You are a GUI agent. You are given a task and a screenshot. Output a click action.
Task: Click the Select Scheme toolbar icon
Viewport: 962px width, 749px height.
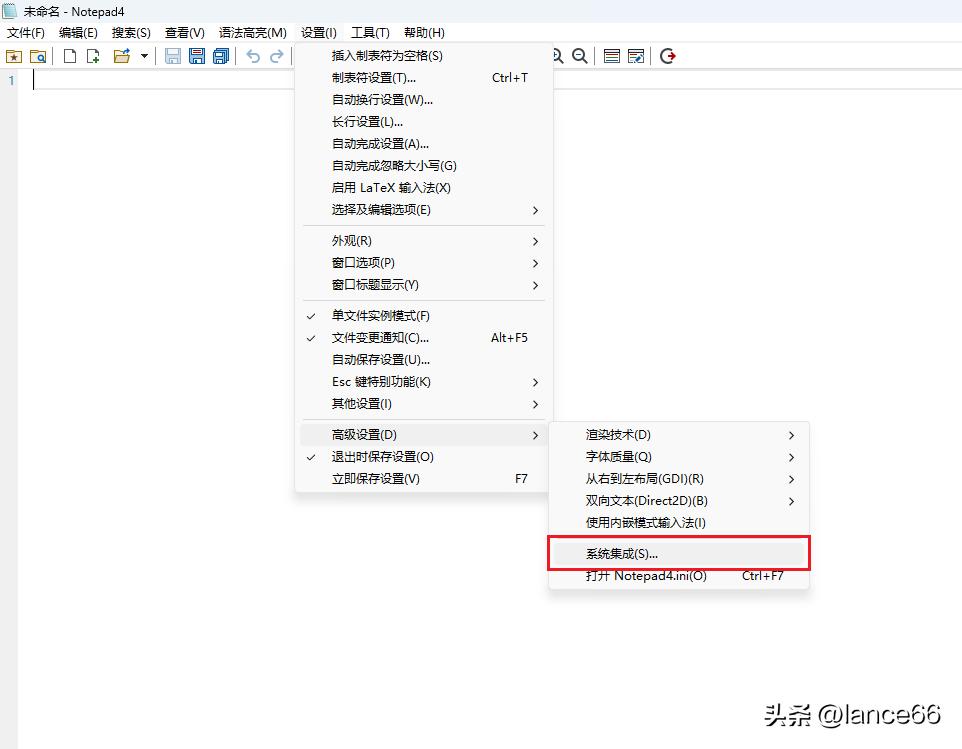[612, 56]
